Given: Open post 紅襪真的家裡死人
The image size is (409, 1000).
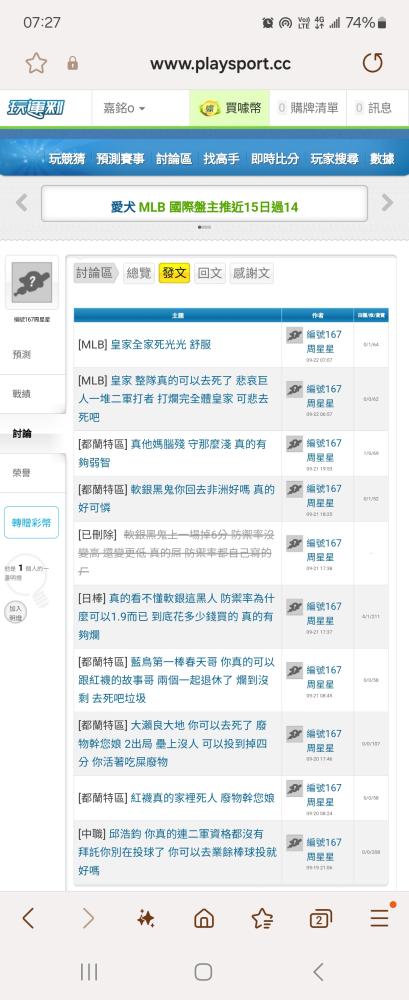Looking at the screenshot, I should (203, 798).
